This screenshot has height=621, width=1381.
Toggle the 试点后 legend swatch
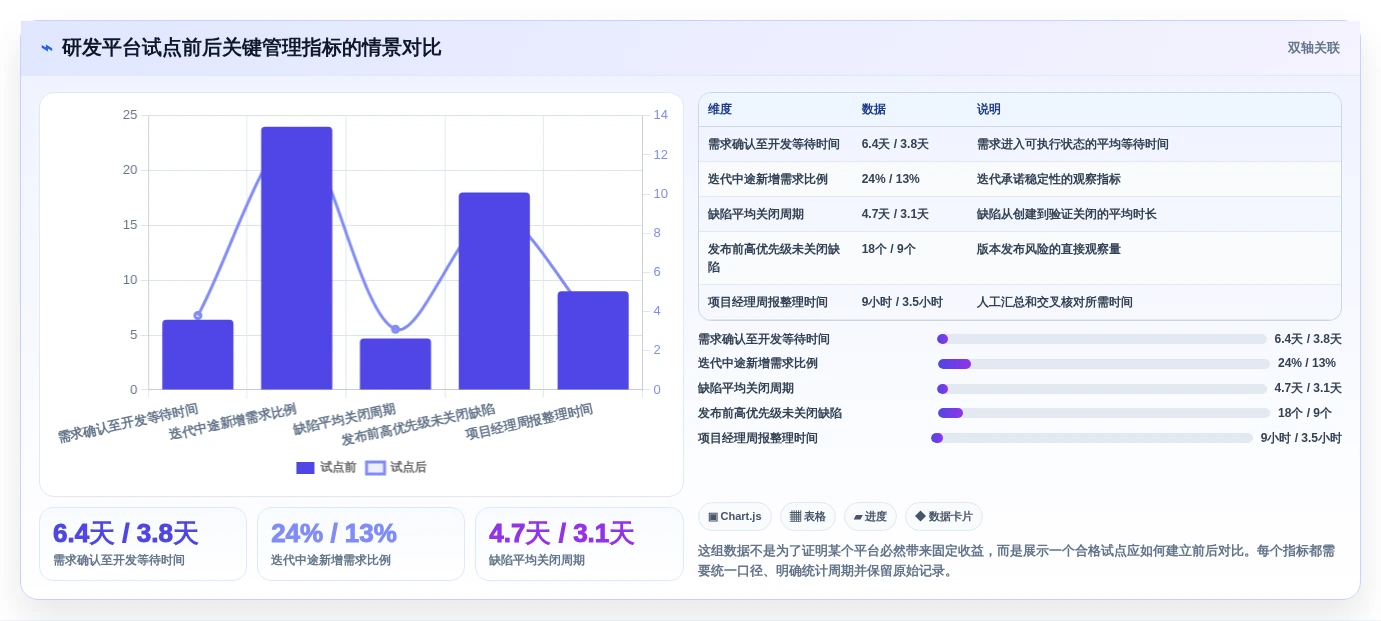click(375, 468)
